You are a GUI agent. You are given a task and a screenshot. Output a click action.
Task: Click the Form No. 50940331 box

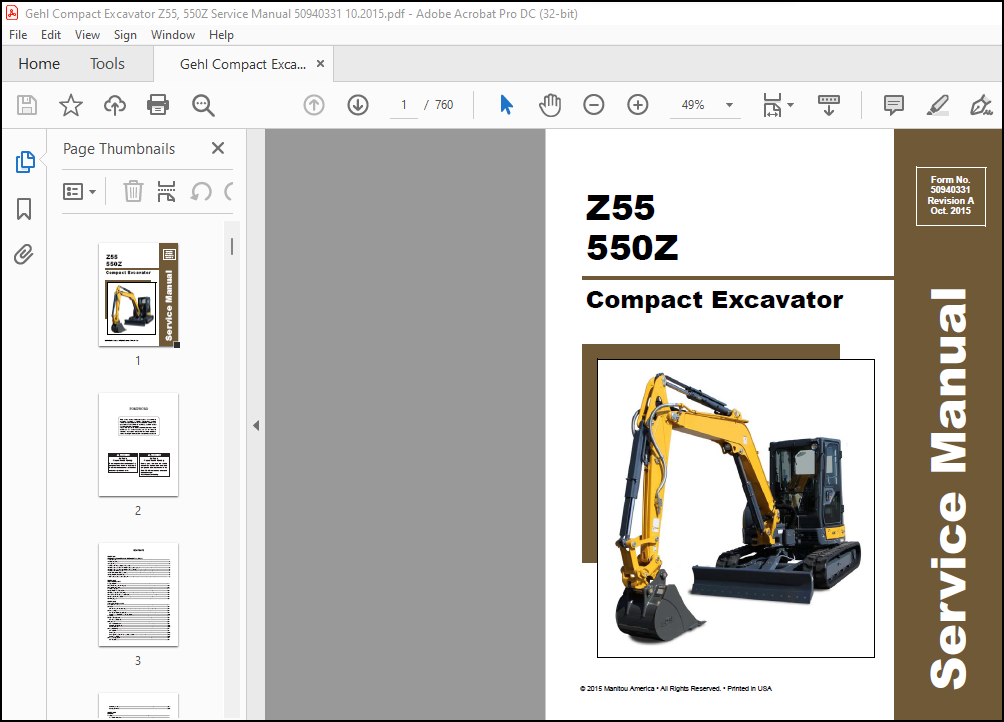[x=951, y=196]
